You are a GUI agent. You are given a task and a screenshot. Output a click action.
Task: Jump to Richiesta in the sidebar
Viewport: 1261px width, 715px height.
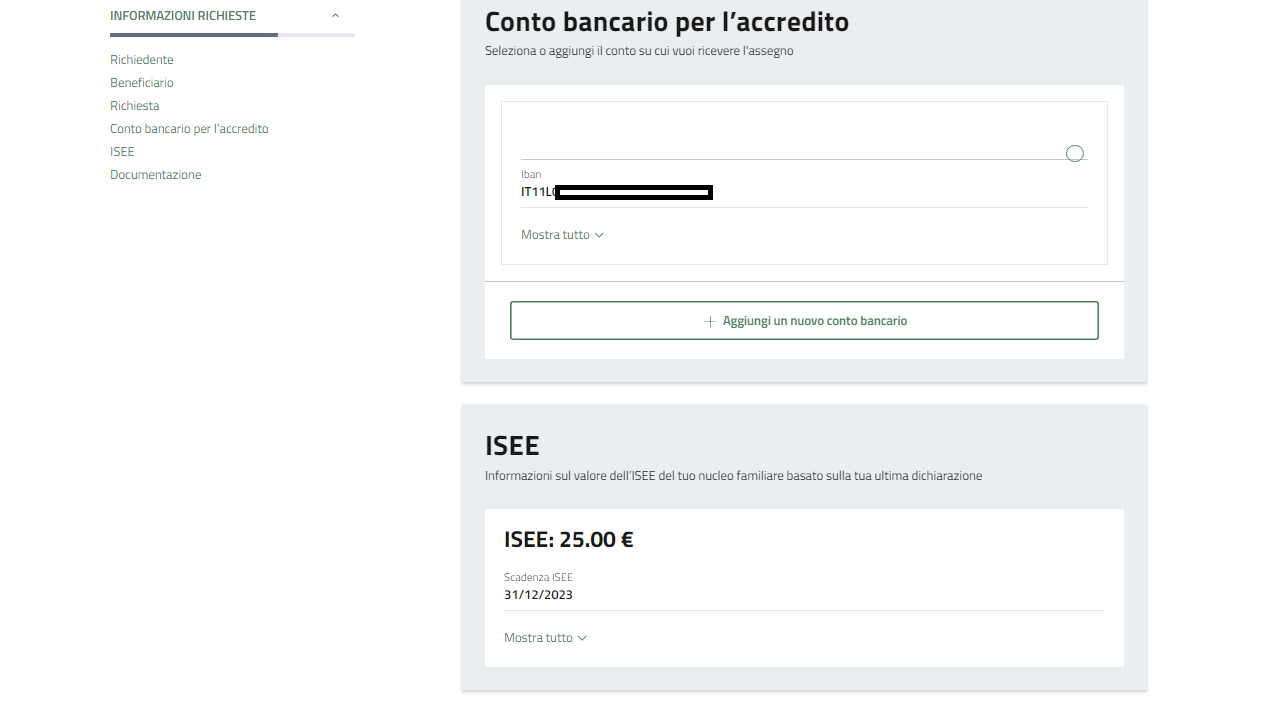pos(135,106)
